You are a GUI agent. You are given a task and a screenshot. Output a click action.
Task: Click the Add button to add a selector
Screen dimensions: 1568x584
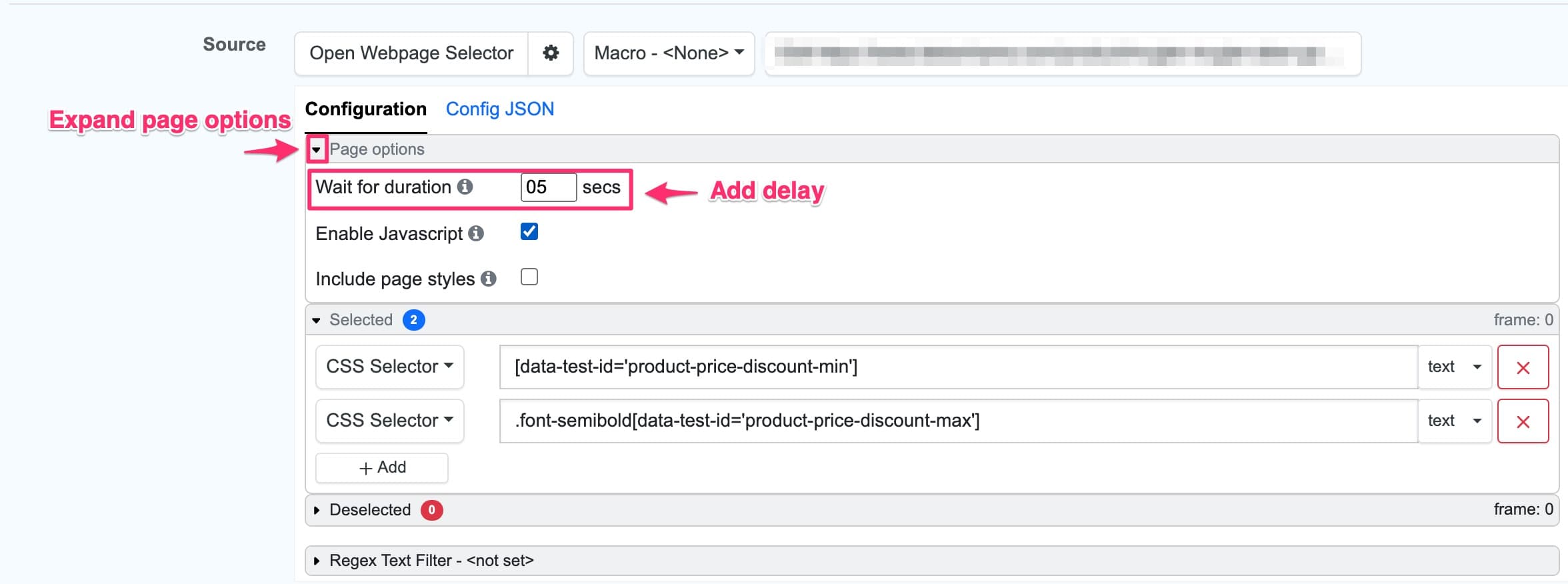pyautogui.click(x=381, y=467)
